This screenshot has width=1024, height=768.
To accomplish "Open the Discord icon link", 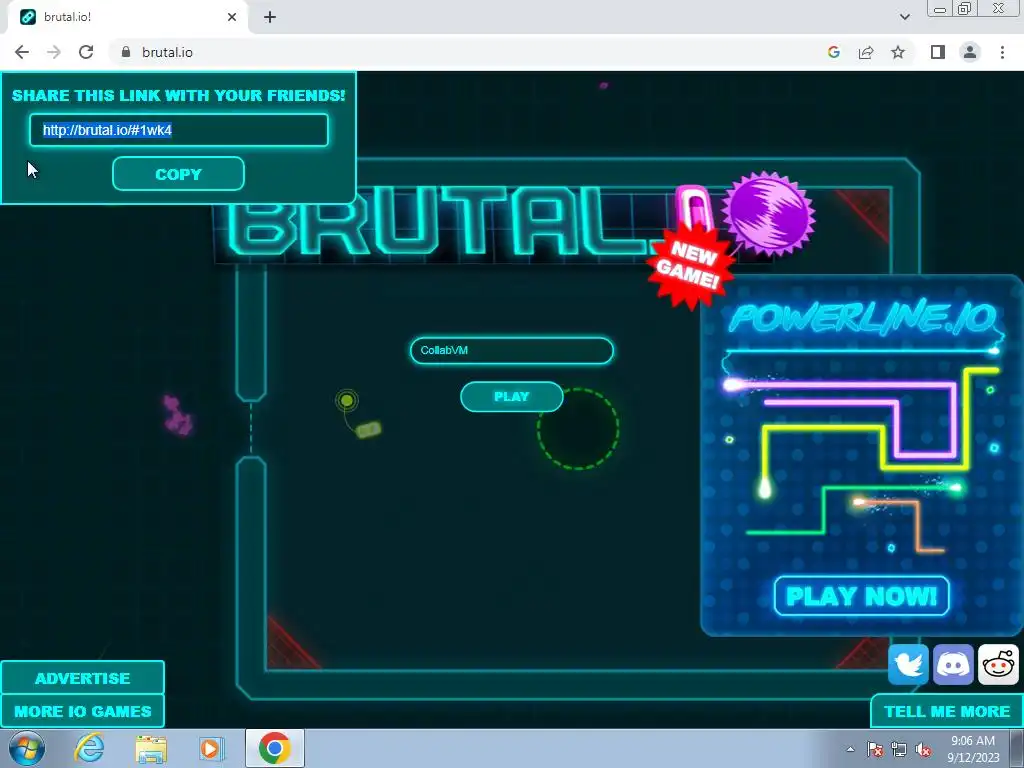I will coord(953,664).
